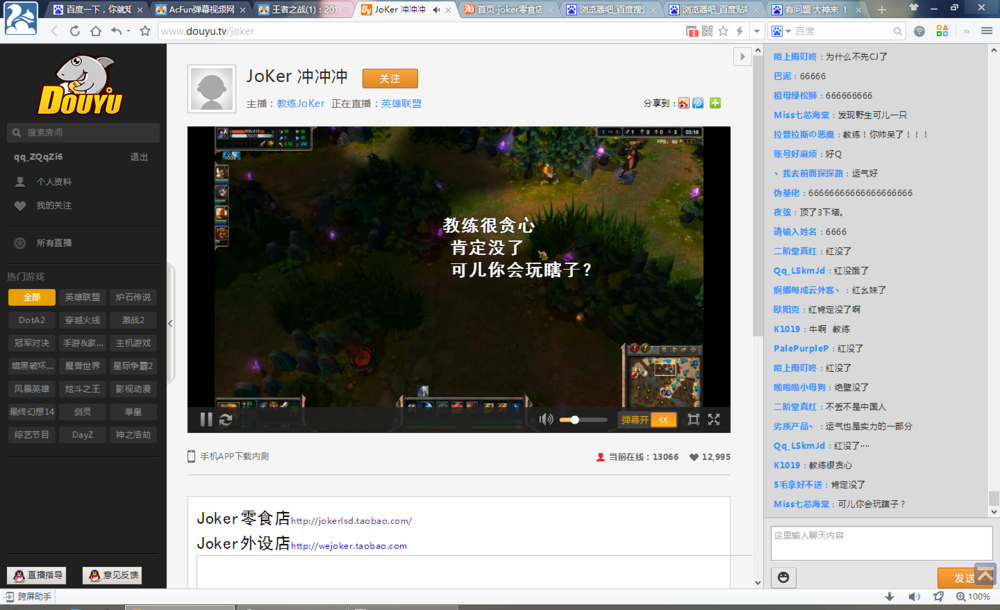The image size is (1000, 610).
Task: Switch to 王者之战(1) tab
Action: pos(304,10)
